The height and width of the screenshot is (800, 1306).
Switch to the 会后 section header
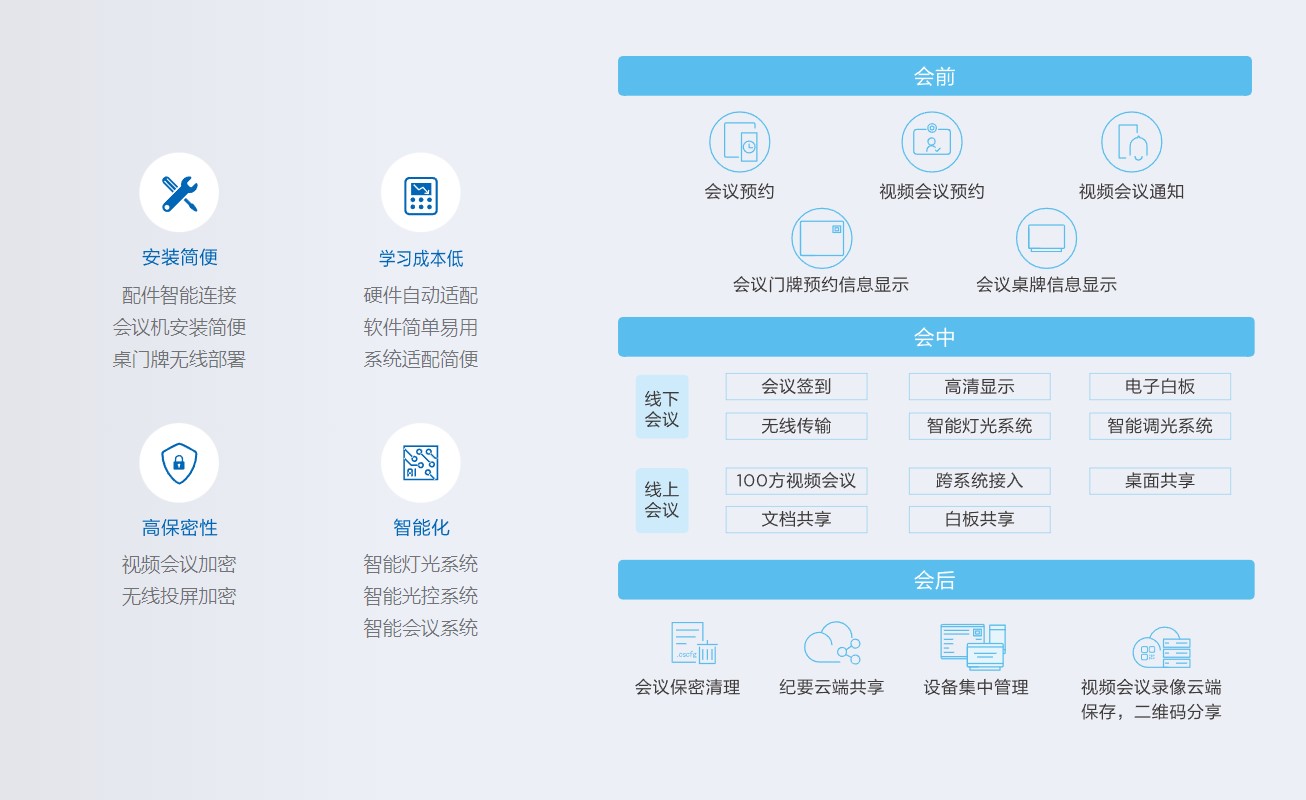click(x=935, y=579)
